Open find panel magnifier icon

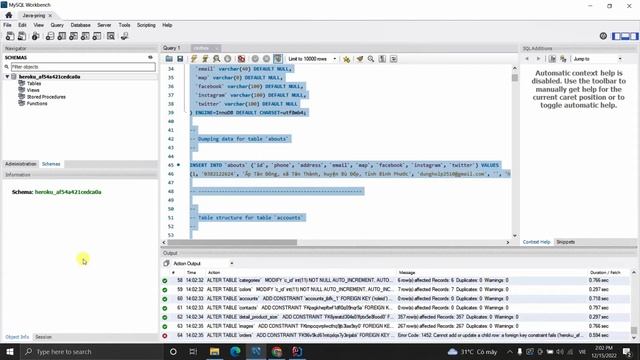[x=371, y=59]
